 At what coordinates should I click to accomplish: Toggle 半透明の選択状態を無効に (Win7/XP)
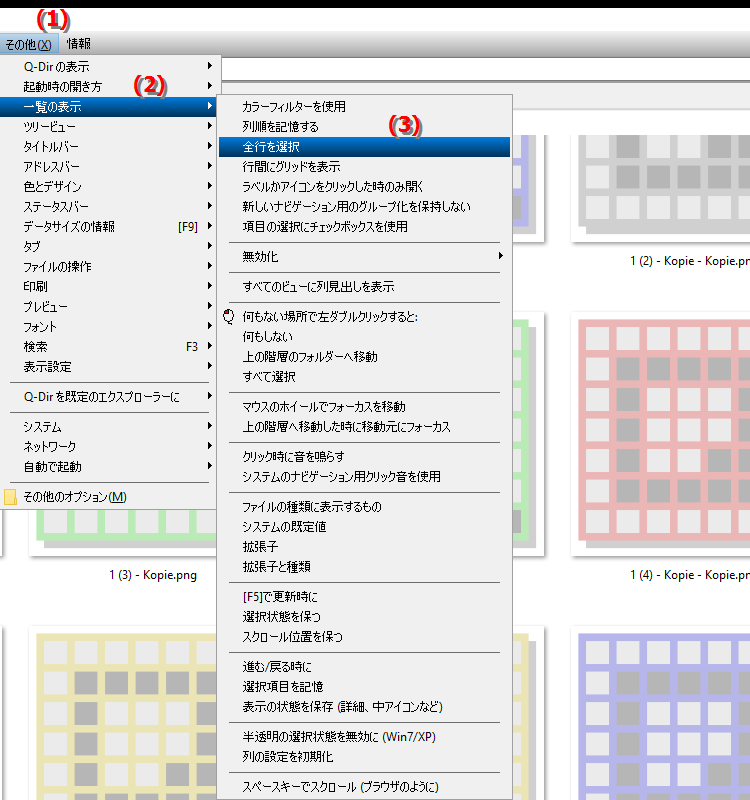364,737
